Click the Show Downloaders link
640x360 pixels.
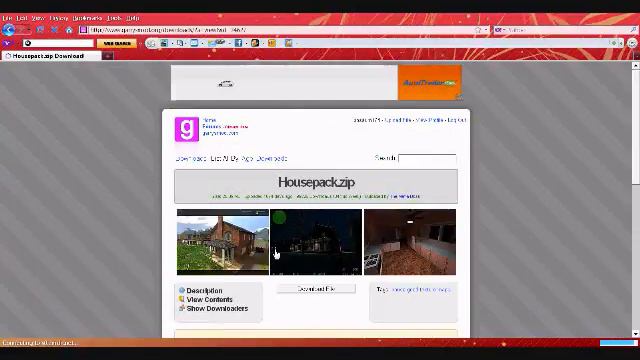[x=217, y=309]
